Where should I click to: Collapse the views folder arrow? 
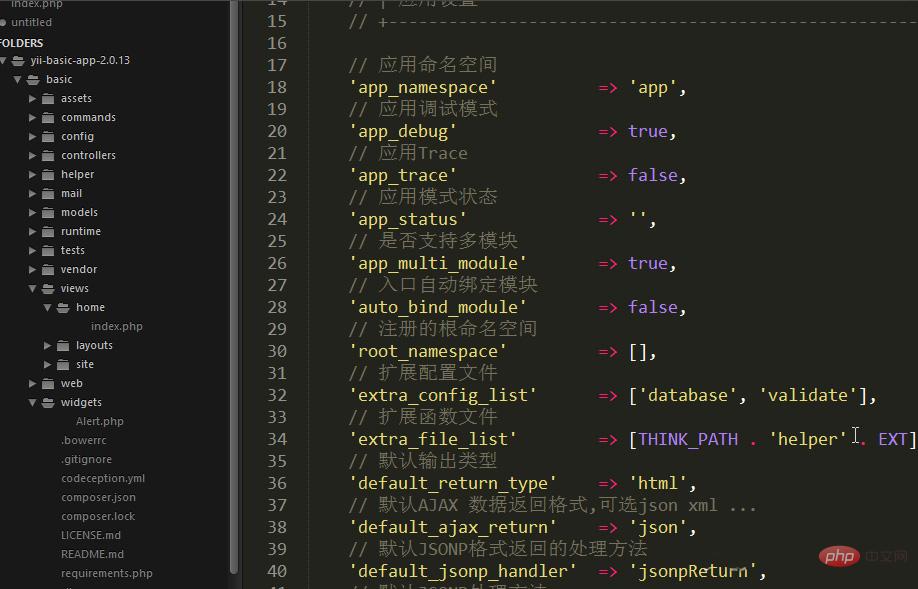[x=33, y=288]
